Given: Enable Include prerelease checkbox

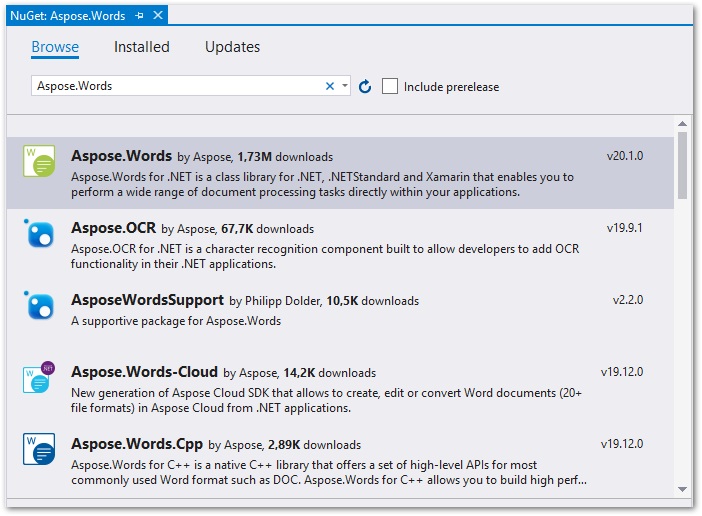Looking at the screenshot, I should tap(390, 87).
